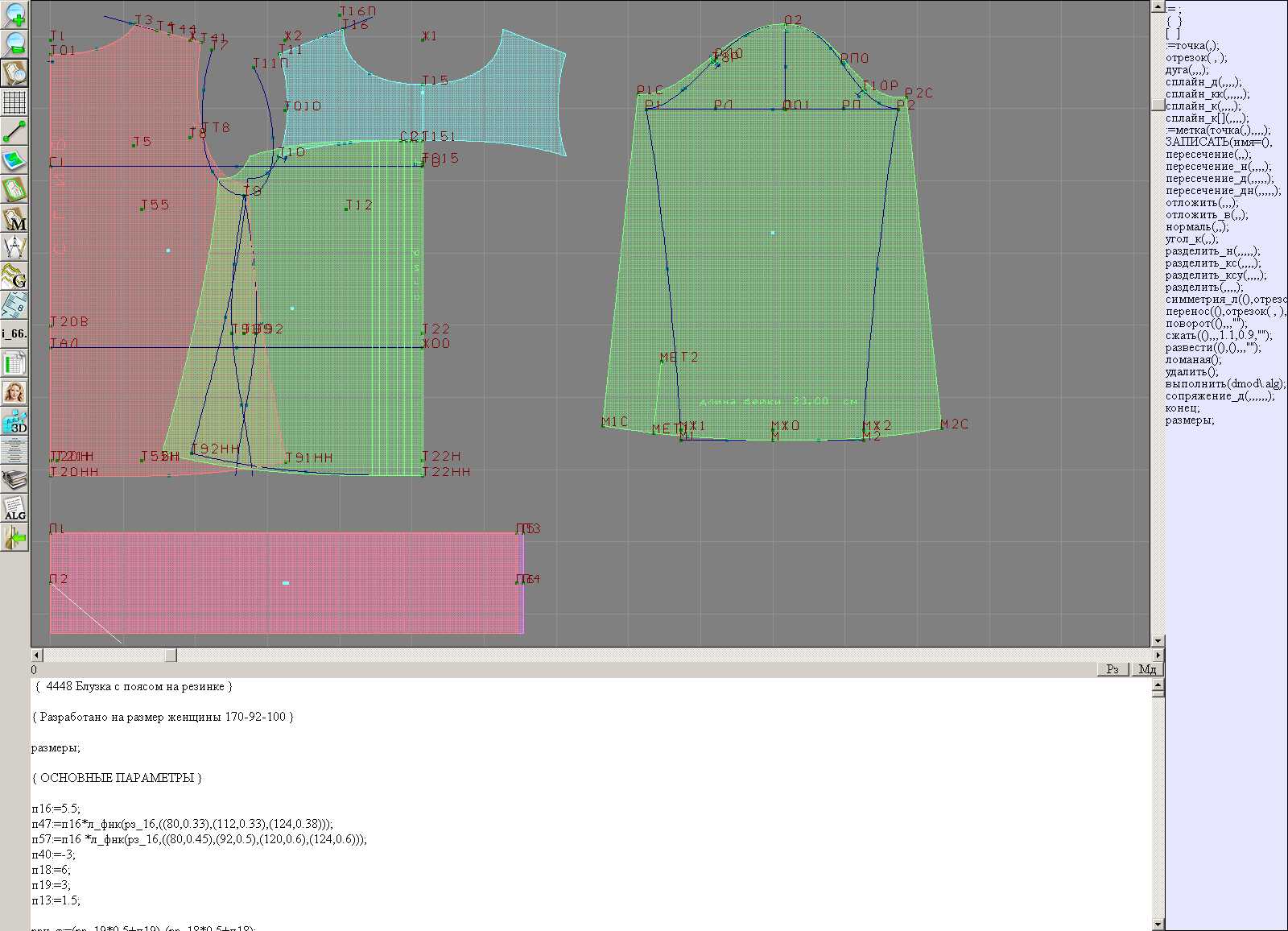Screen dimensions: 1288x931
Task: Click the Рз button
Action: (x=1113, y=669)
